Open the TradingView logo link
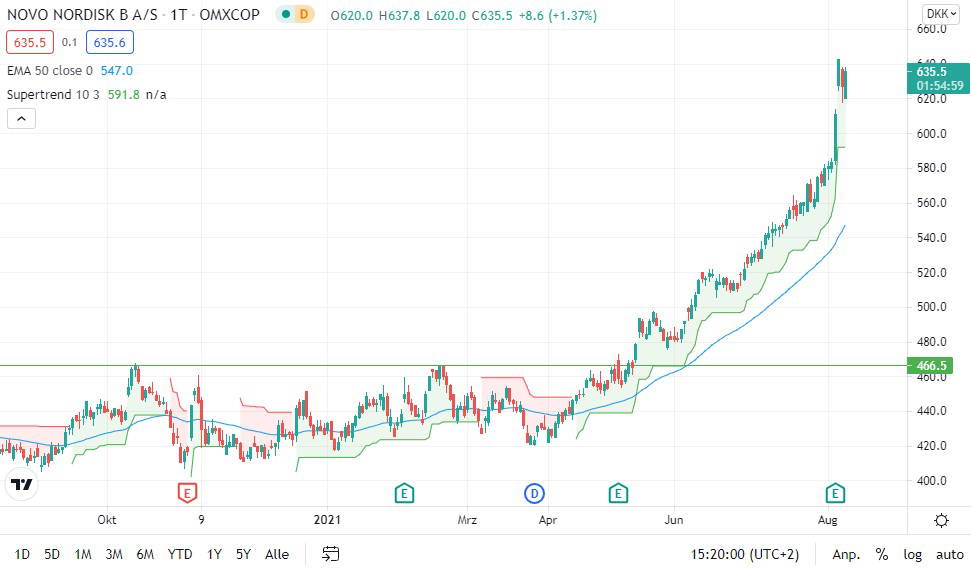This screenshot has width=971, height=568. click(22, 484)
